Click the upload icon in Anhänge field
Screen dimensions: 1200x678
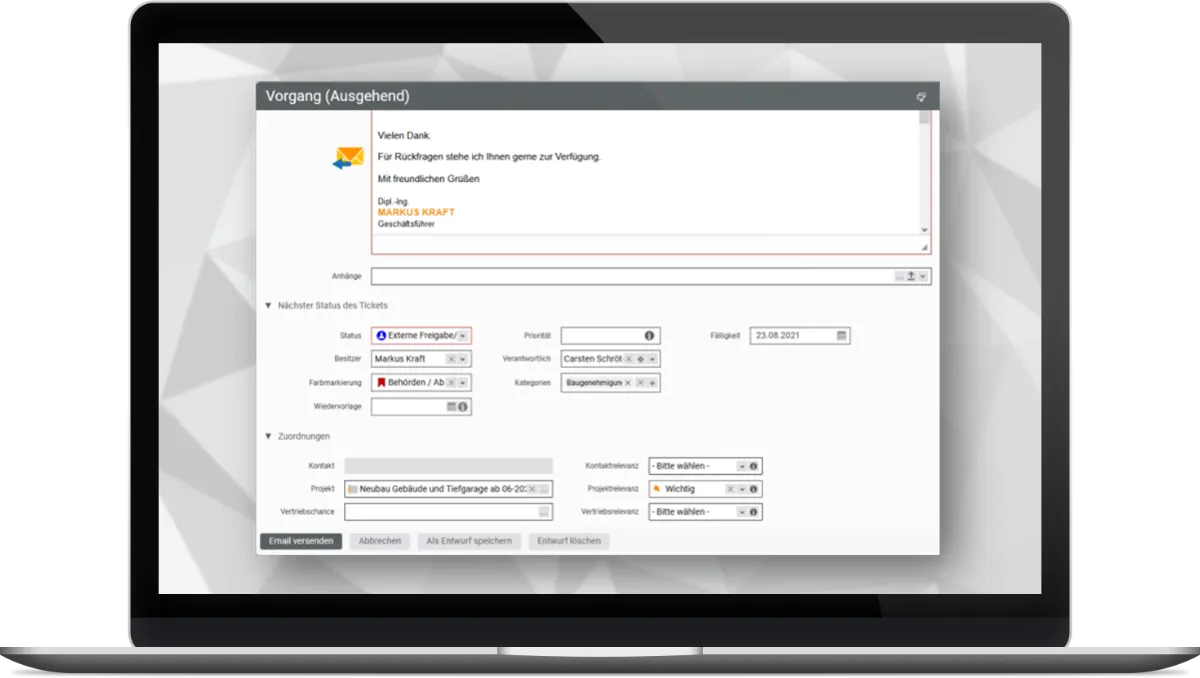pos(911,277)
